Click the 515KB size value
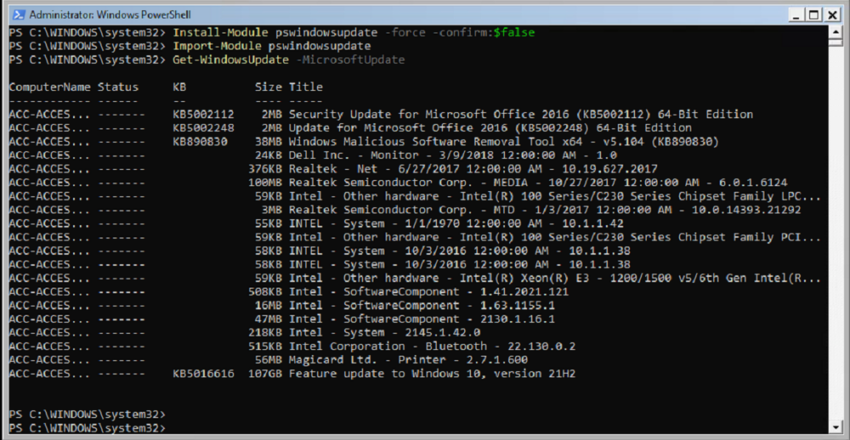850x440 pixels. (x=265, y=346)
